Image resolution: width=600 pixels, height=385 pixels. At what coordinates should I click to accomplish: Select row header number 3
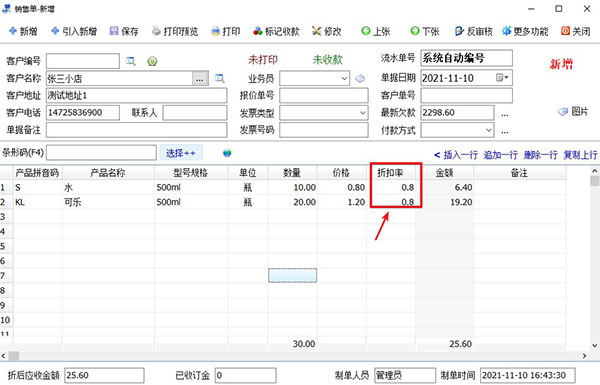coord(6,217)
